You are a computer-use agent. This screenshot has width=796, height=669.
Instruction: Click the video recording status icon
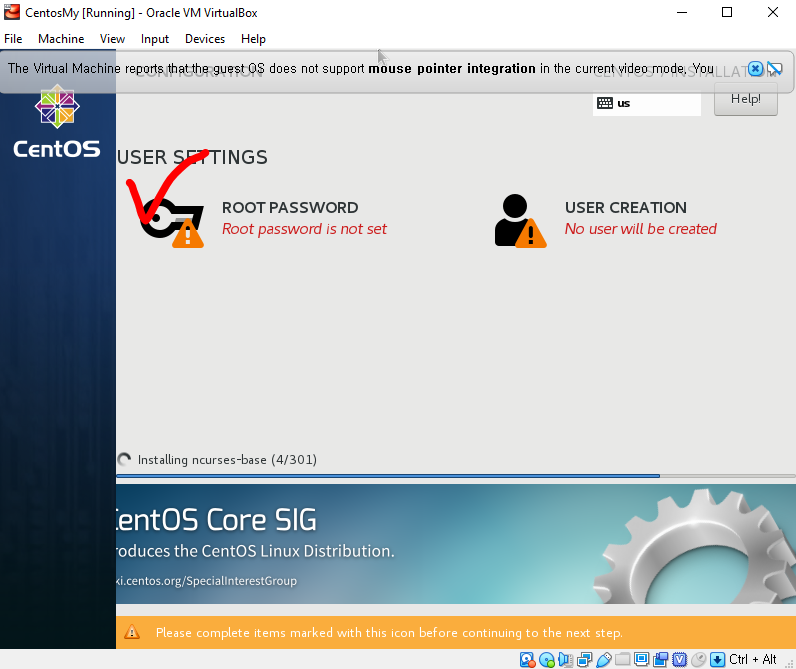click(x=661, y=659)
